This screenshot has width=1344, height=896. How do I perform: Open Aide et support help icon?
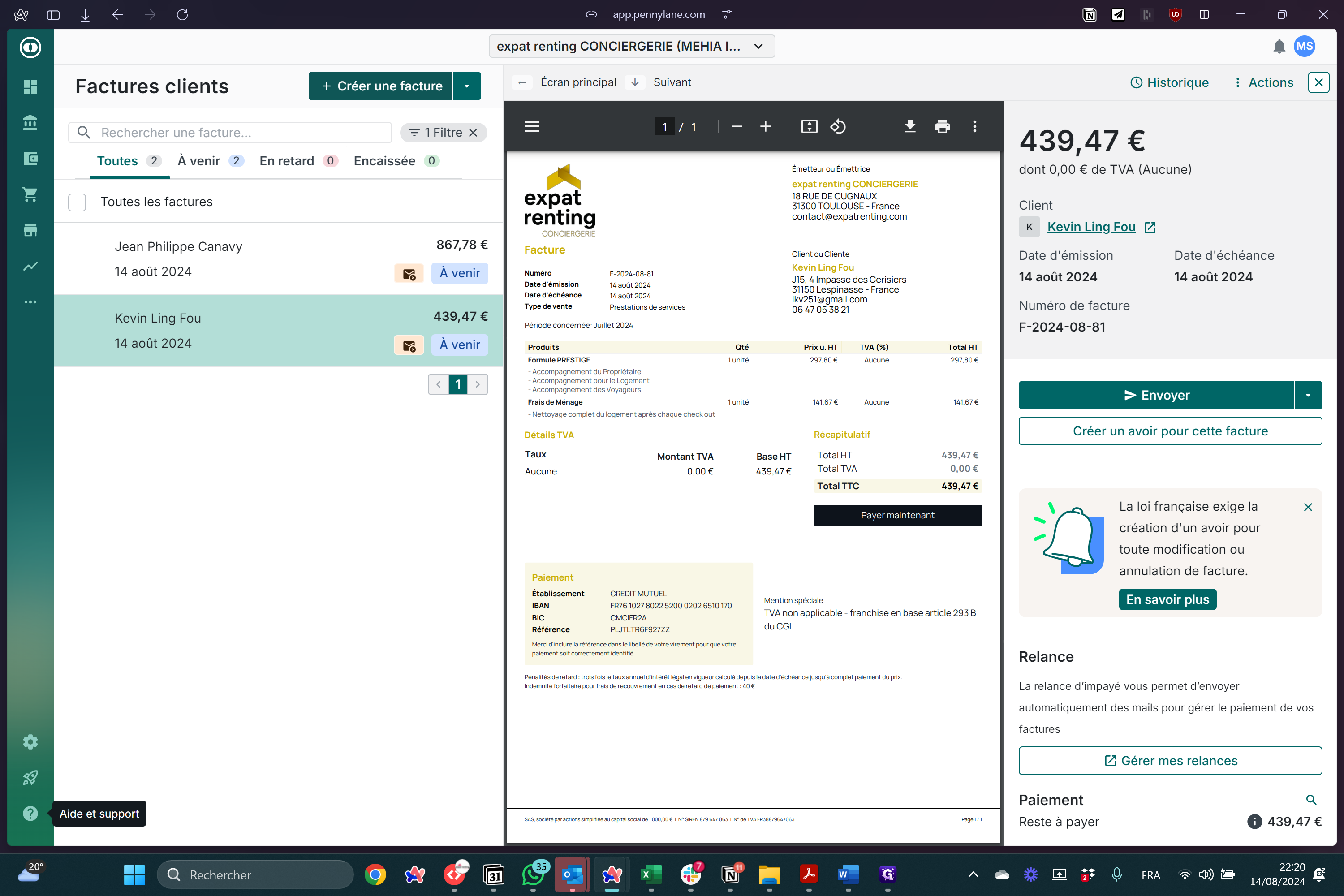point(30,814)
